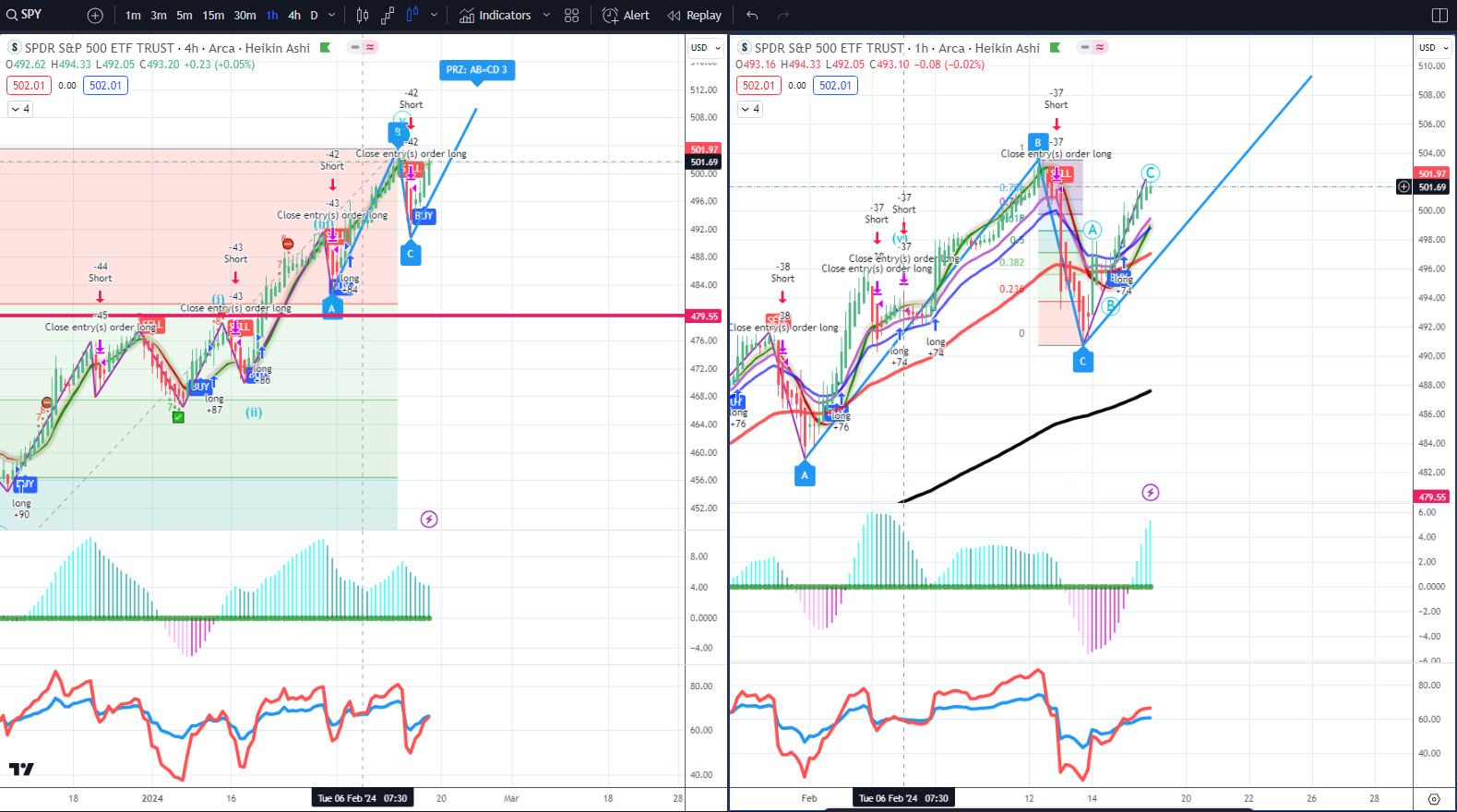Screen dimensions: 1457x812
Task: Select the blue Heikin Ashi chart style icon
Action: (412, 15)
